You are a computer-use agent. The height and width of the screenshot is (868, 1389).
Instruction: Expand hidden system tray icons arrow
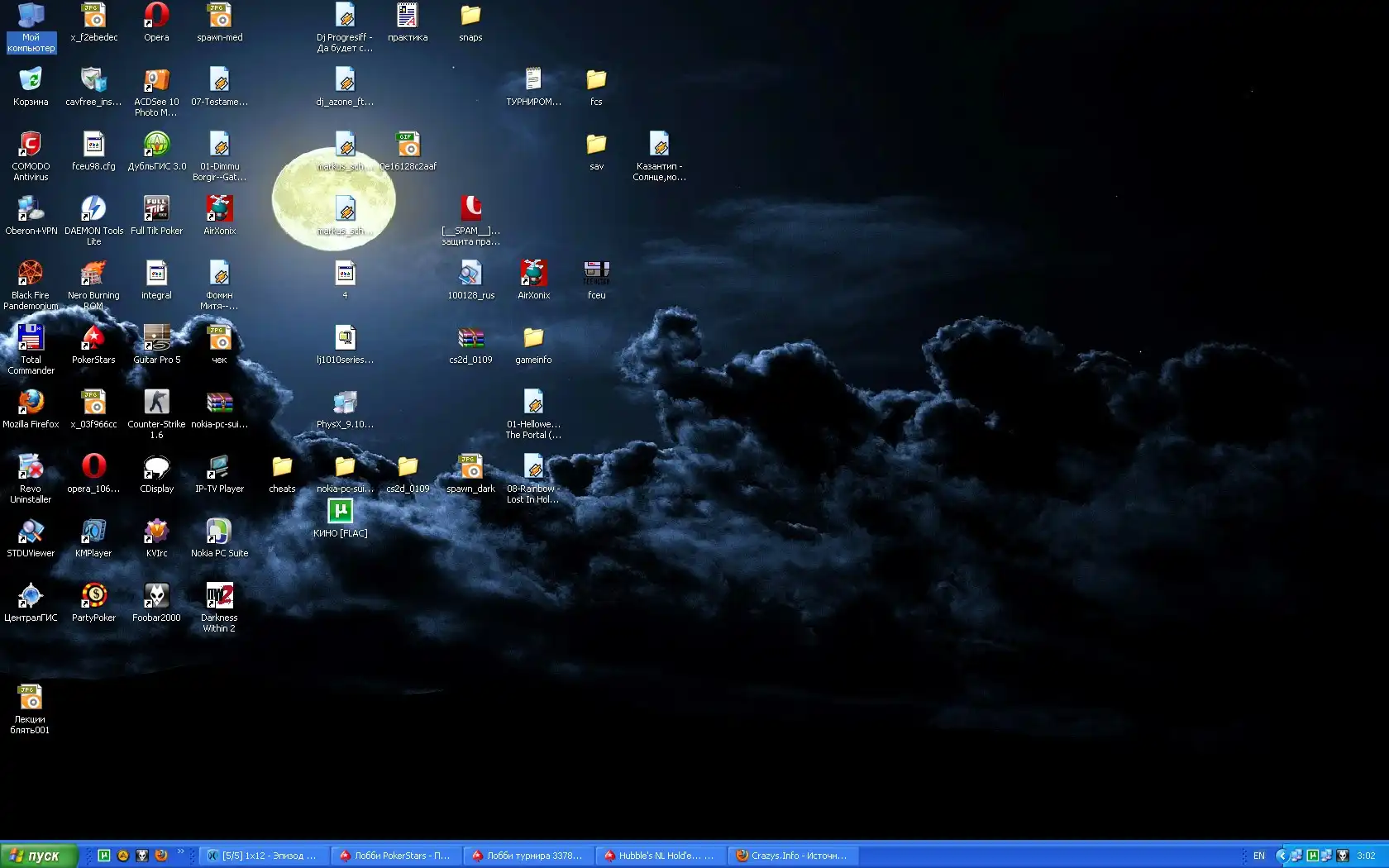[1281, 856]
